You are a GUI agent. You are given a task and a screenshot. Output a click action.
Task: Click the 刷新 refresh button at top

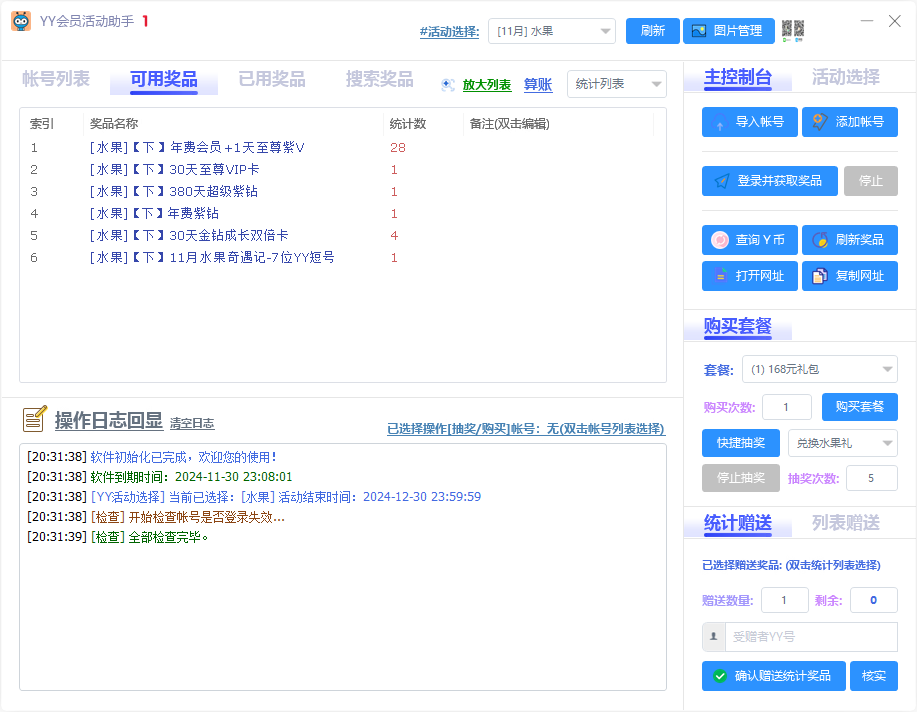(x=653, y=31)
